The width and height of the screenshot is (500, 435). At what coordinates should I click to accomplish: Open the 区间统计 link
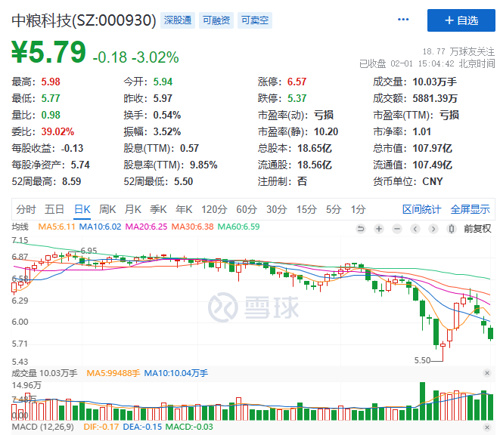421,209
